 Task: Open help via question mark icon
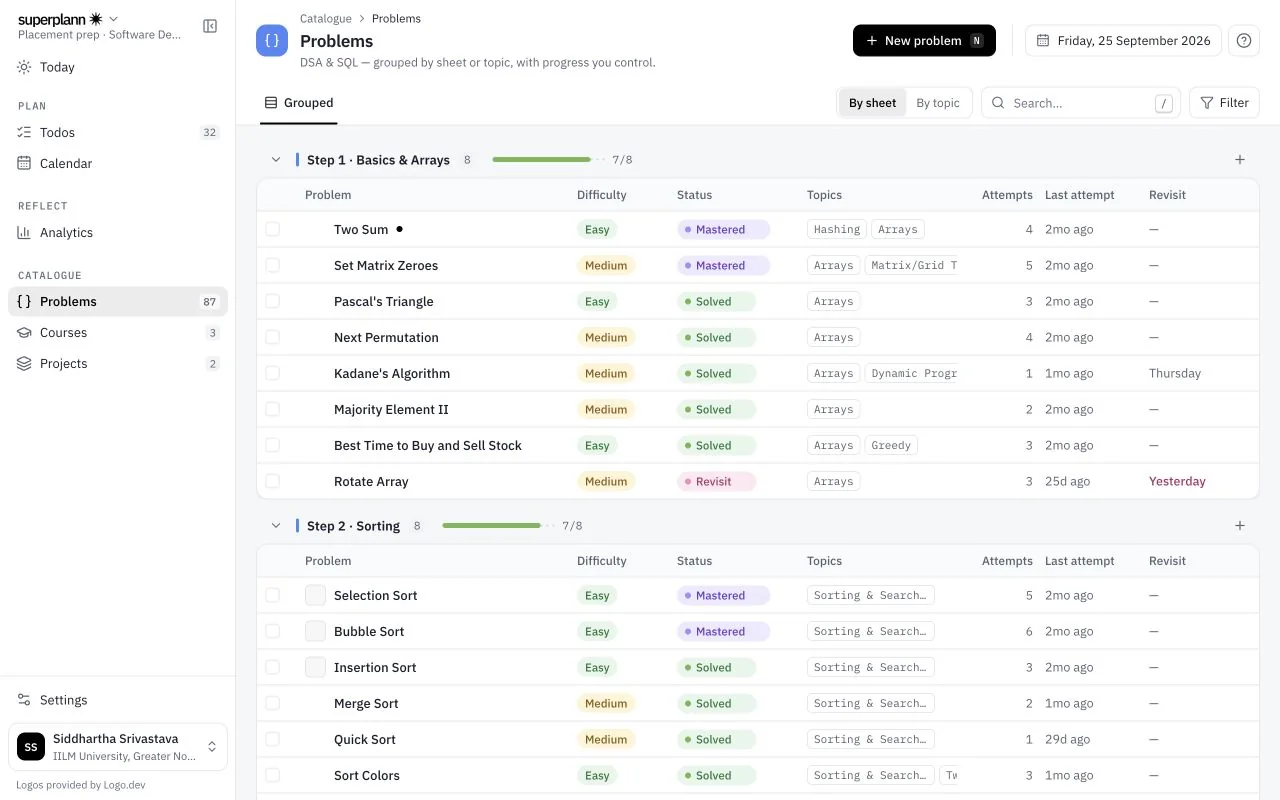[1244, 41]
